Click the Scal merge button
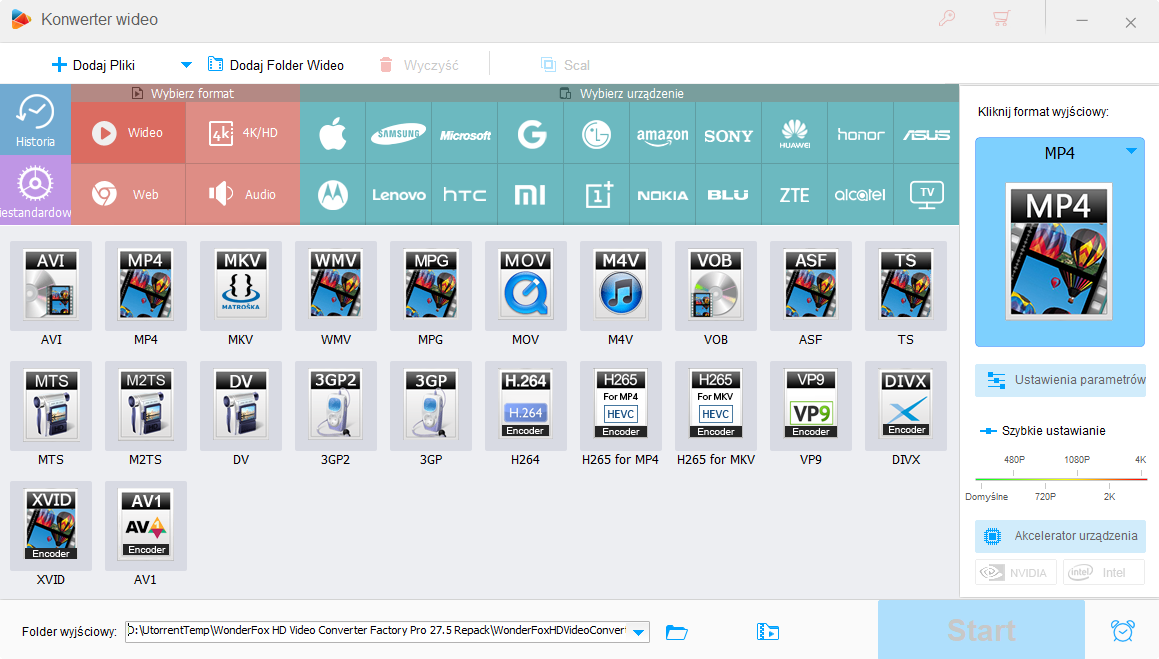The width and height of the screenshot is (1159, 659). tap(565, 65)
